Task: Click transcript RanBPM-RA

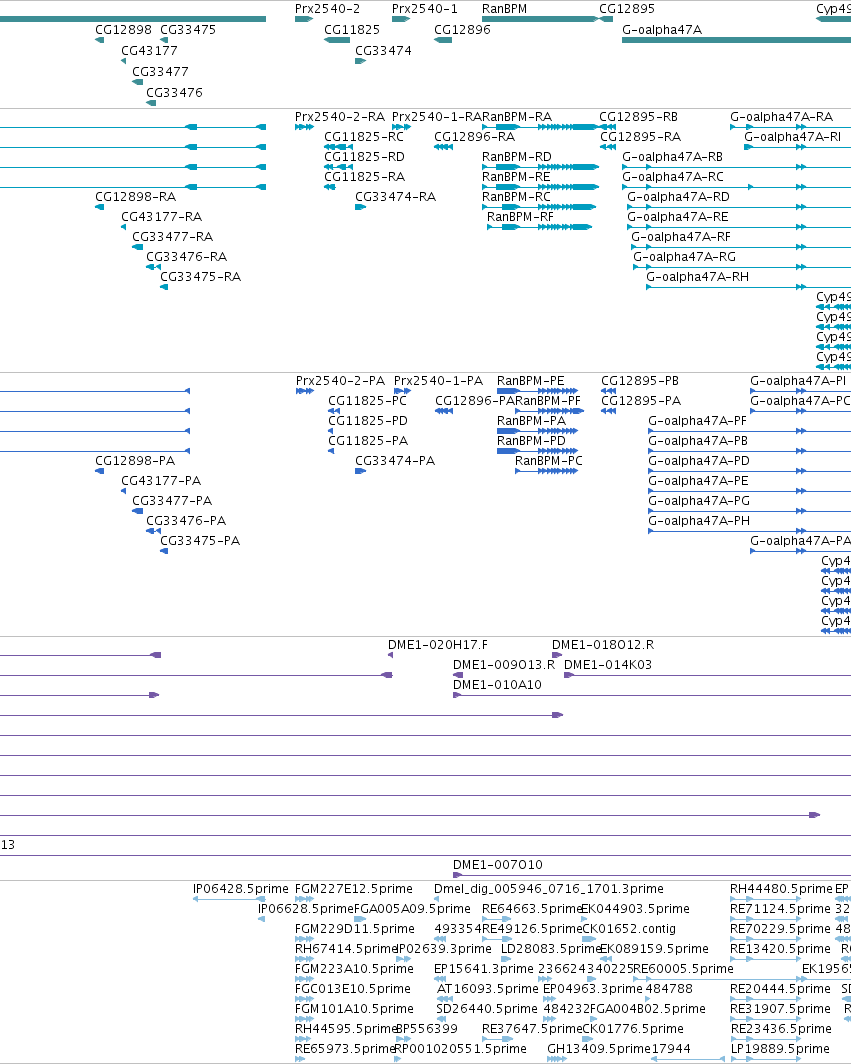Action: point(516,117)
